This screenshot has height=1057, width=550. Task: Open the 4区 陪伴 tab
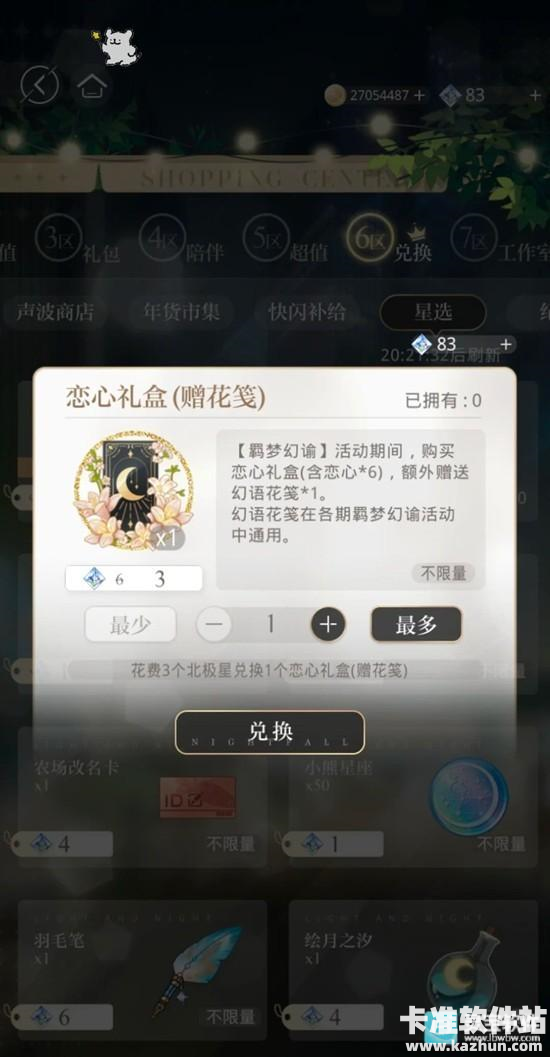[x=181, y=241]
